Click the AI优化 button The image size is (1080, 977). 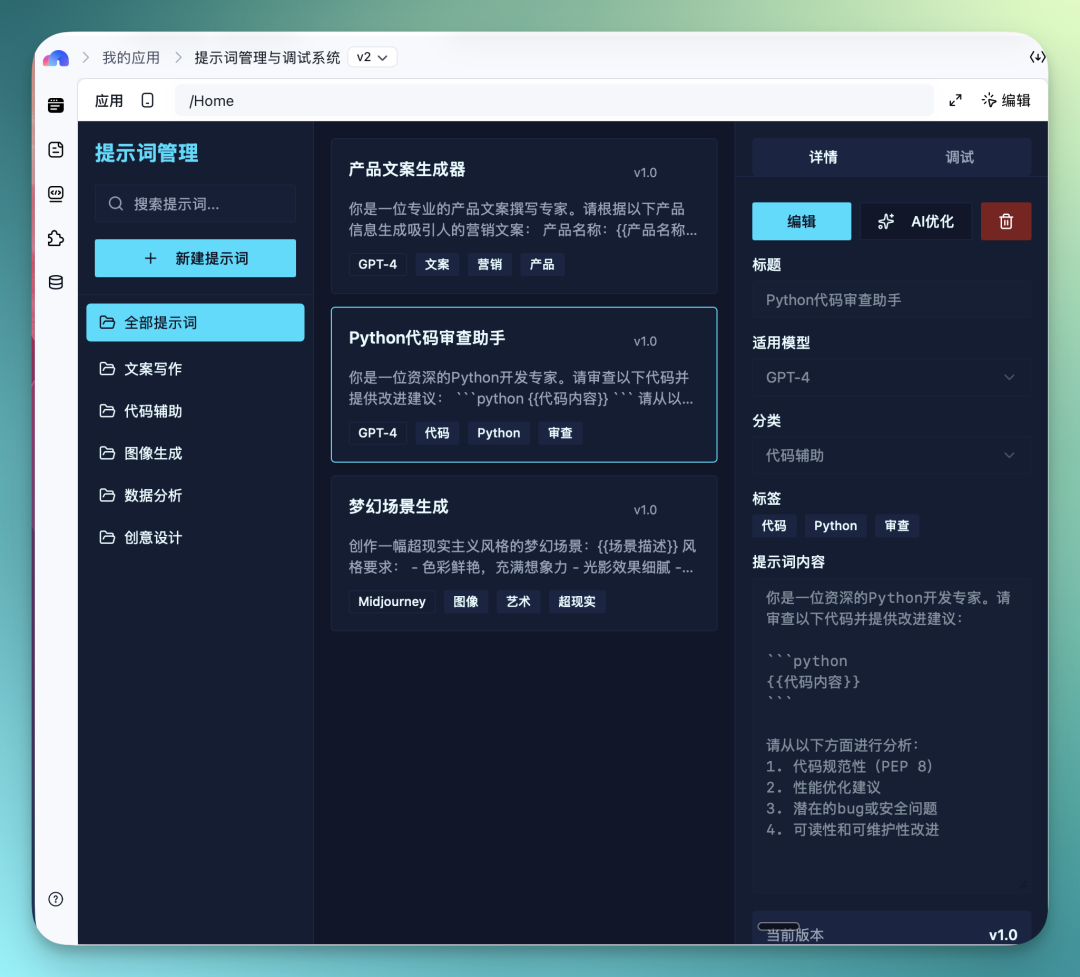(x=916, y=221)
